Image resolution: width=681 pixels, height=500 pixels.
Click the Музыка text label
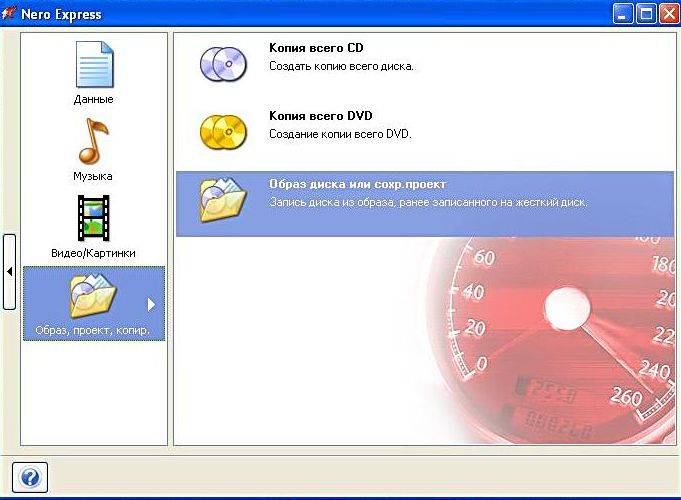pyautogui.click(x=93, y=176)
